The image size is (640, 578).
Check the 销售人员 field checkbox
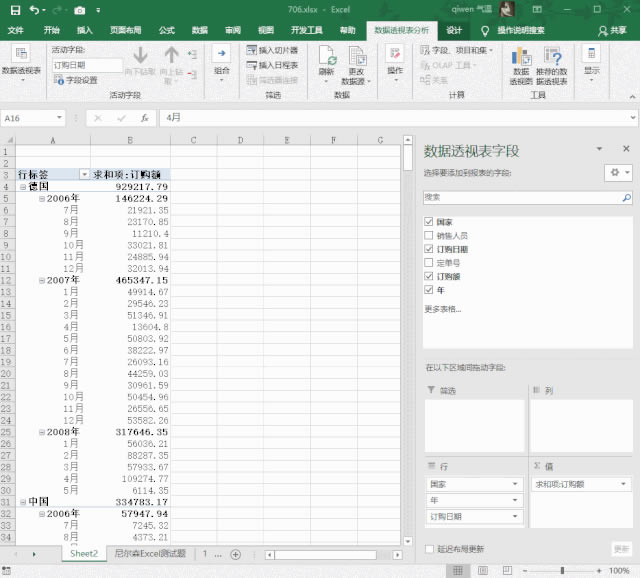tap(429, 236)
